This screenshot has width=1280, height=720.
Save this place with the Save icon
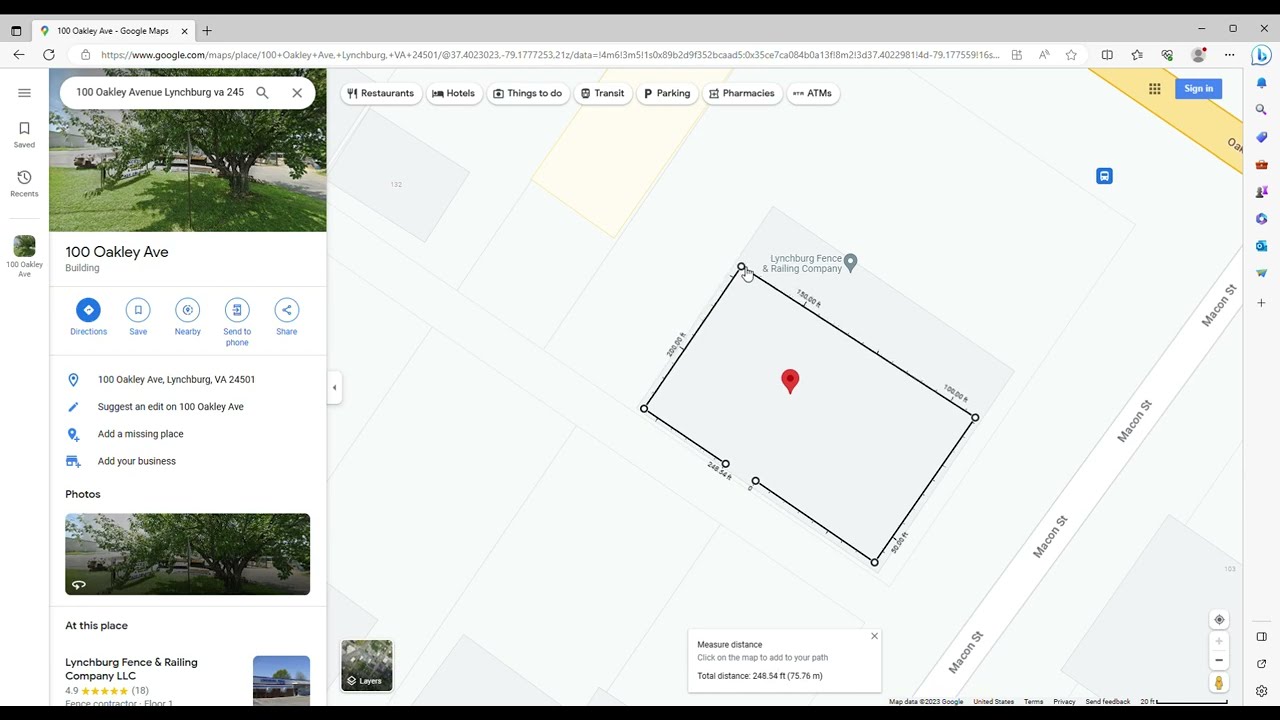[x=138, y=316]
